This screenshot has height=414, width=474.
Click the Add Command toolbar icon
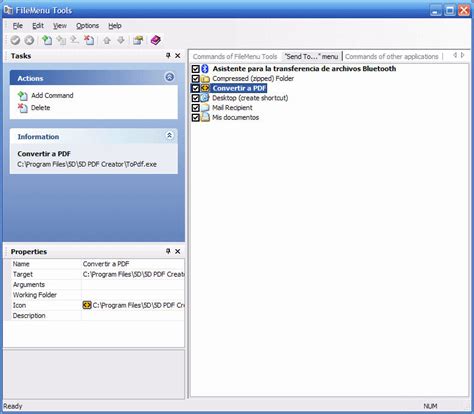[47, 40]
